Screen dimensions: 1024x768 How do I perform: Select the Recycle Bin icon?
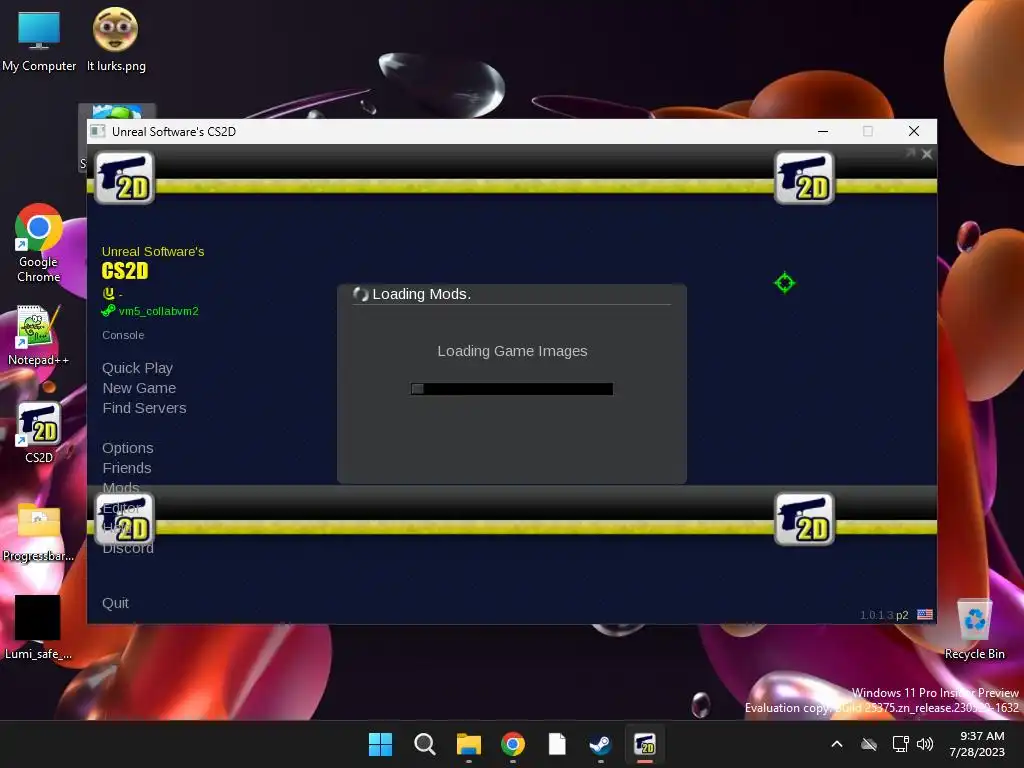[x=974, y=629]
